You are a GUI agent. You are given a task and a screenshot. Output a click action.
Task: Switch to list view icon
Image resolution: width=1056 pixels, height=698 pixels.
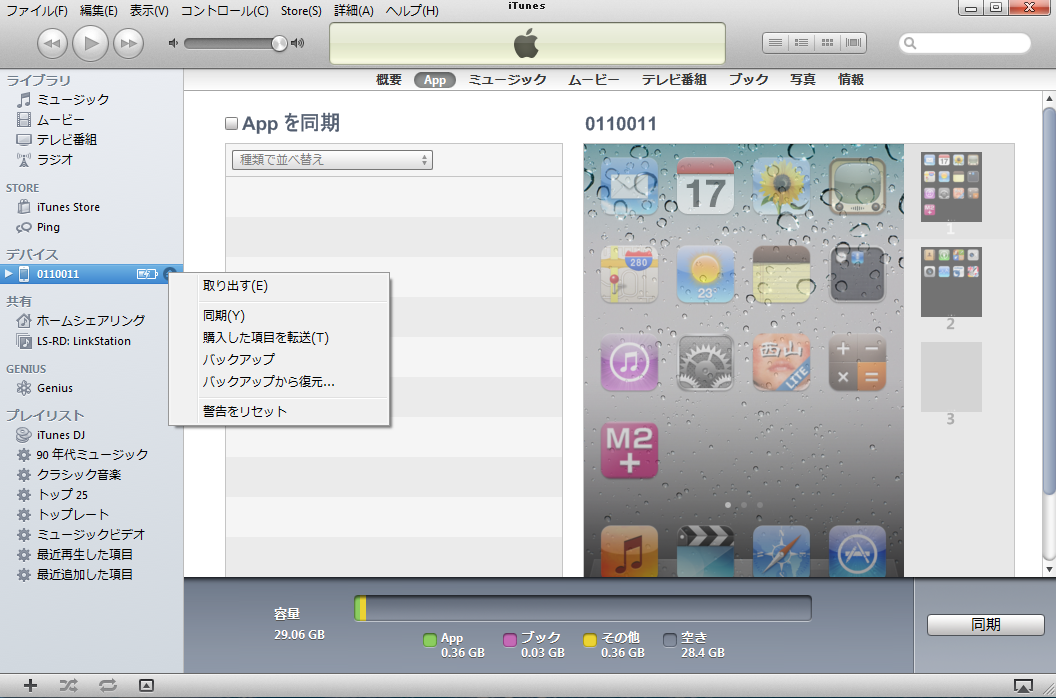click(776, 43)
